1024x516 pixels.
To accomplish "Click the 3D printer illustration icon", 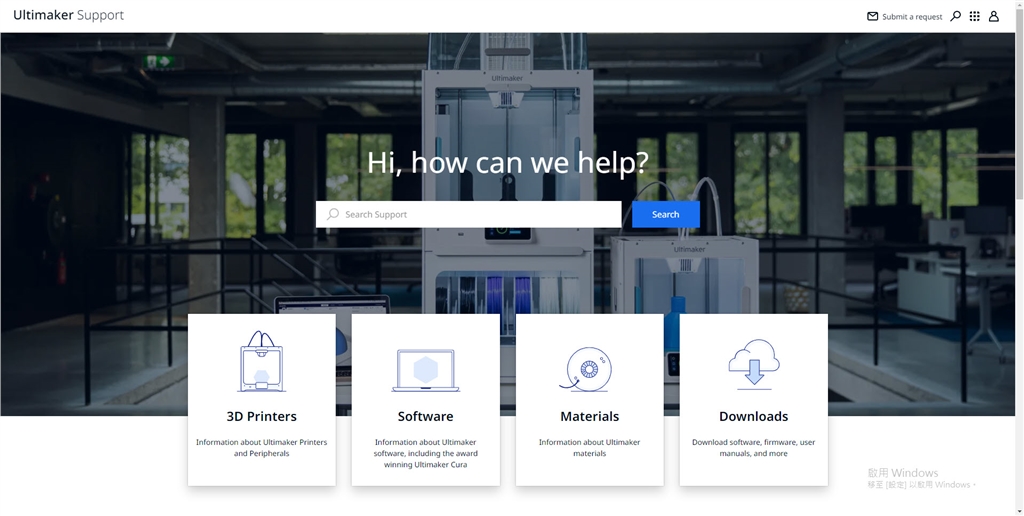I will (x=261, y=362).
